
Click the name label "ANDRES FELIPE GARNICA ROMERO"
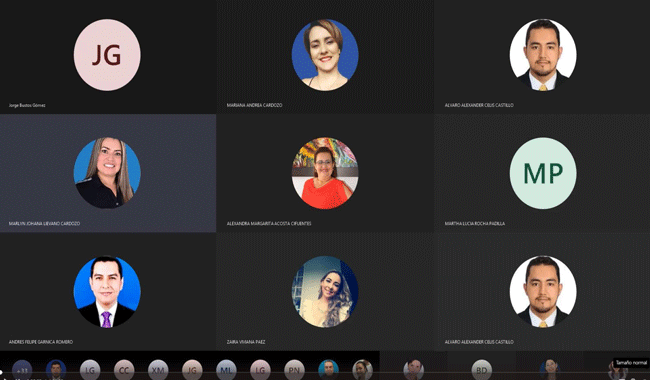pos(41,342)
